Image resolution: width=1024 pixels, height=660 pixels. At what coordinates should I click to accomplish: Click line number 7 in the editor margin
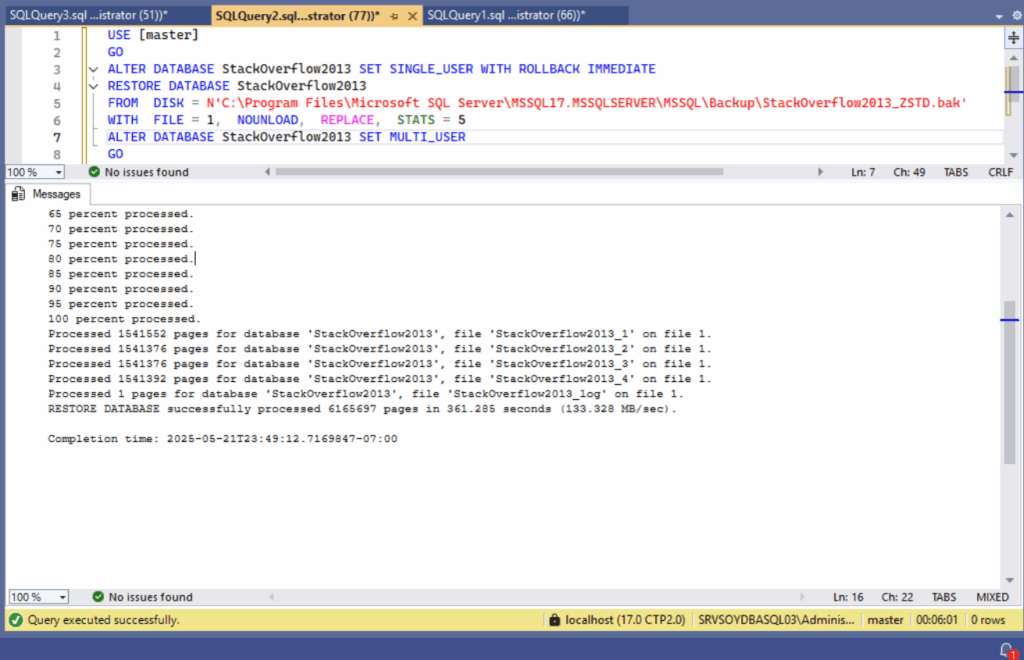click(x=56, y=136)
